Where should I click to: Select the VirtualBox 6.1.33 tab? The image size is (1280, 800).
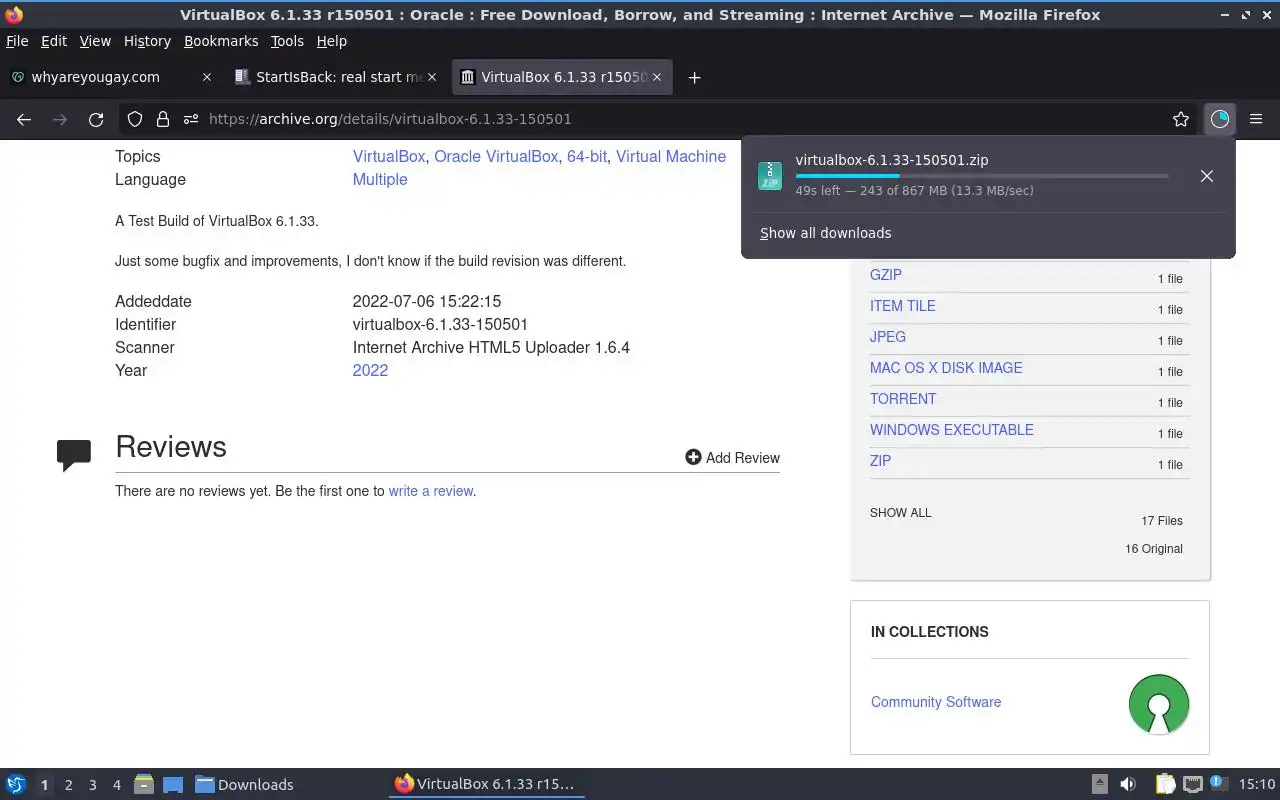pos(562,77)
